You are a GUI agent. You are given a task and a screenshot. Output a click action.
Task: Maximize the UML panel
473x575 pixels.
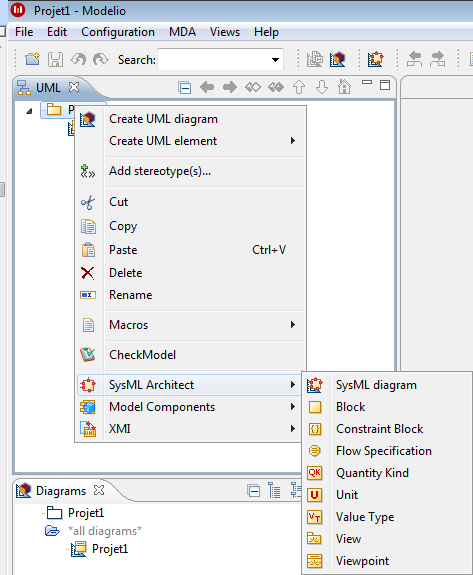tap(385, 85)
